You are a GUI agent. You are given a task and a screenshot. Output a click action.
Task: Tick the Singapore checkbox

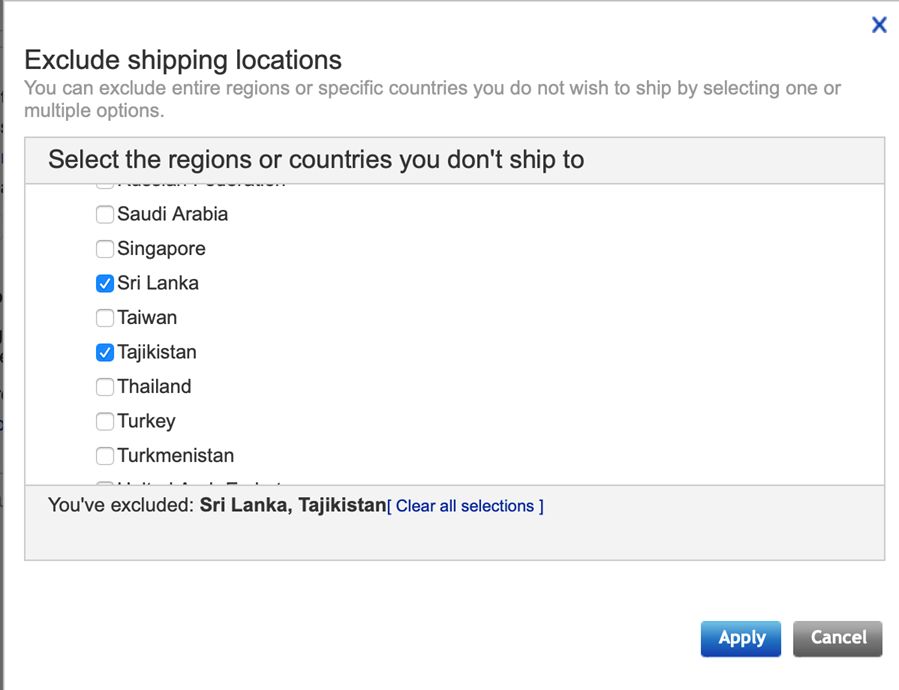click(x=105, y=249)
